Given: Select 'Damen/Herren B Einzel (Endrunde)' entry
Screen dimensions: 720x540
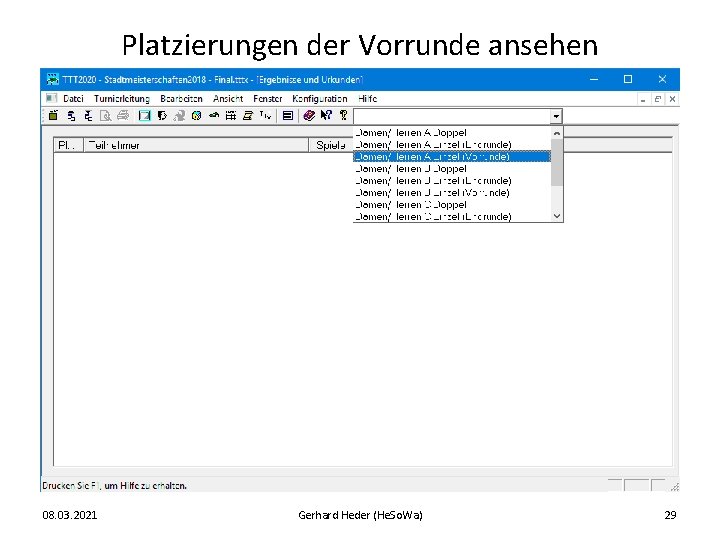Looking at the screenshot, I should click(452, 180).
